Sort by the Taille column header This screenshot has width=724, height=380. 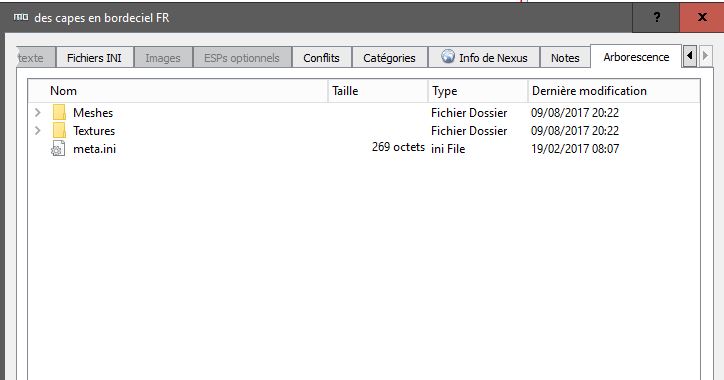click(378, 91)
